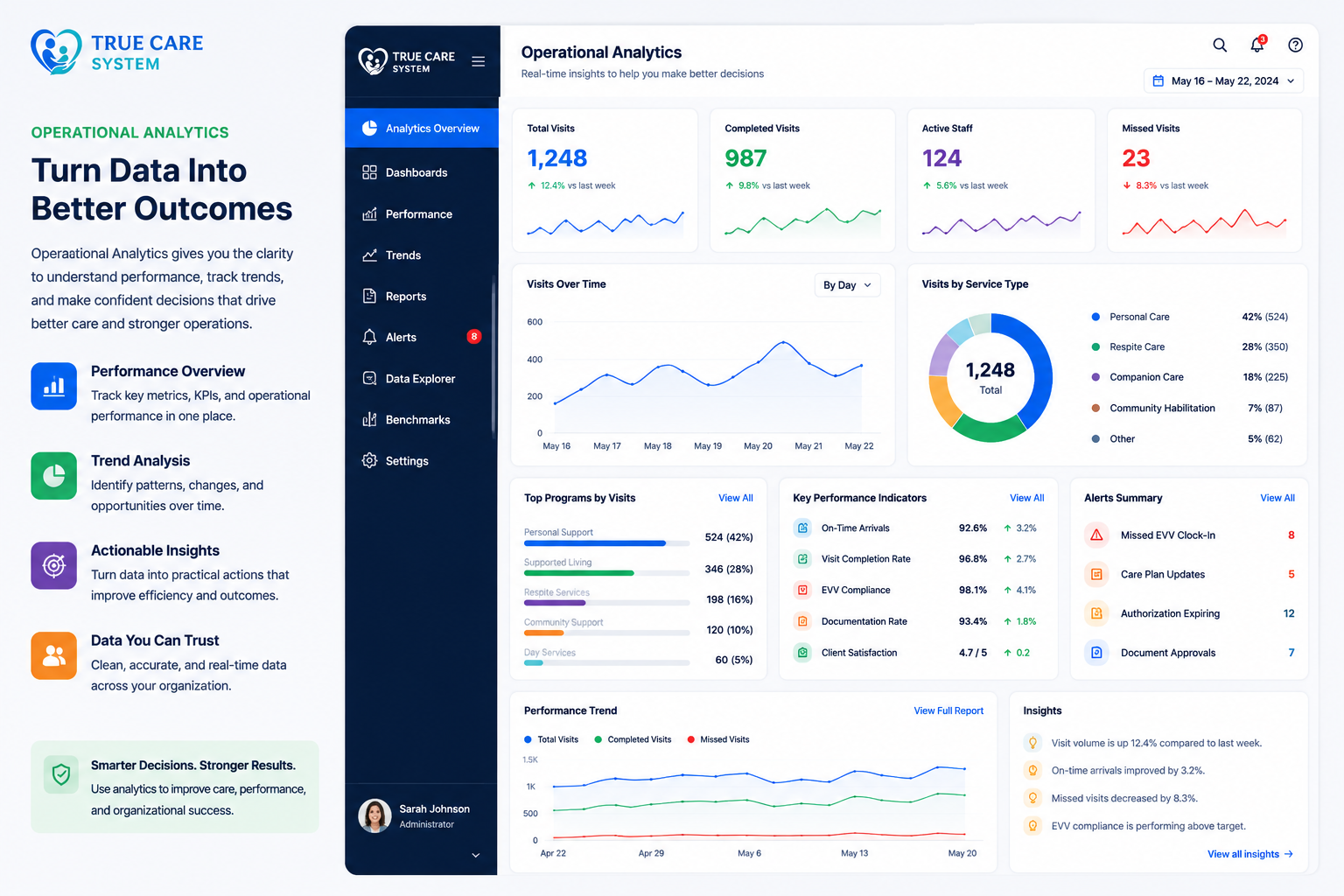The height and width of the screenshot is (896, 1344).
Task: Click the Data Explorer icon
Action: coord(369,378)
